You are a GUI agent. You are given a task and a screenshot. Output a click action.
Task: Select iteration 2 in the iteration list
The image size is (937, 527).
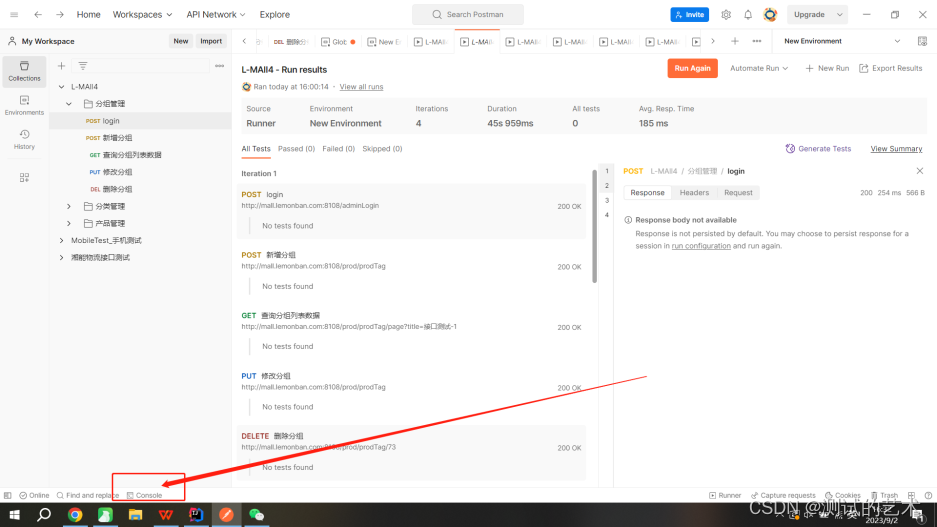[x=607, y=186]
